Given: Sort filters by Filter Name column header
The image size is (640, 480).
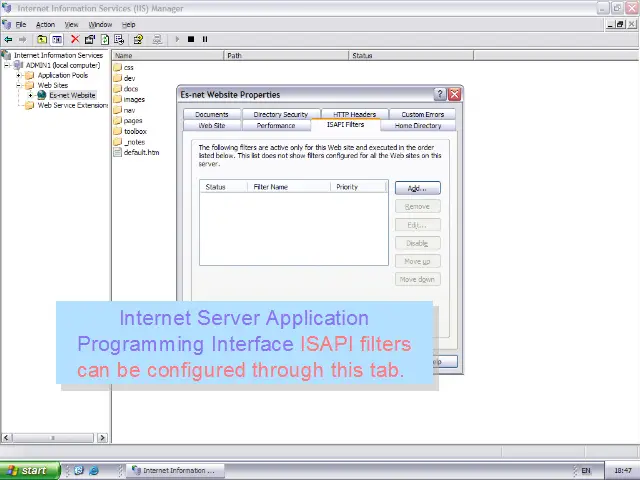Looking at the screenshot, I should (289, 187).
